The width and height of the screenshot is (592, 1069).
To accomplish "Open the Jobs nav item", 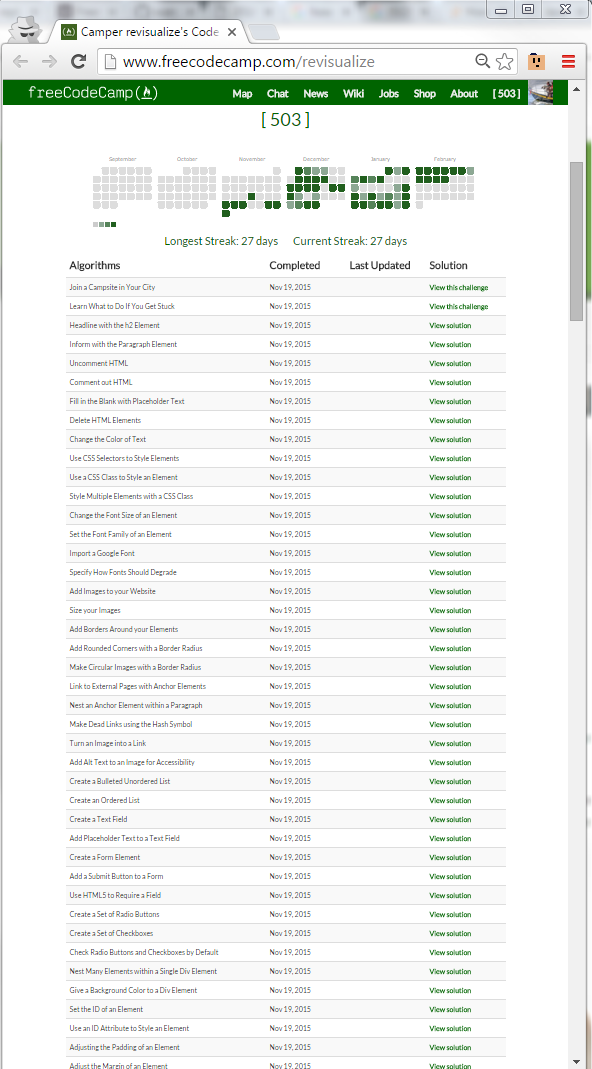I will tap(389, 93).
